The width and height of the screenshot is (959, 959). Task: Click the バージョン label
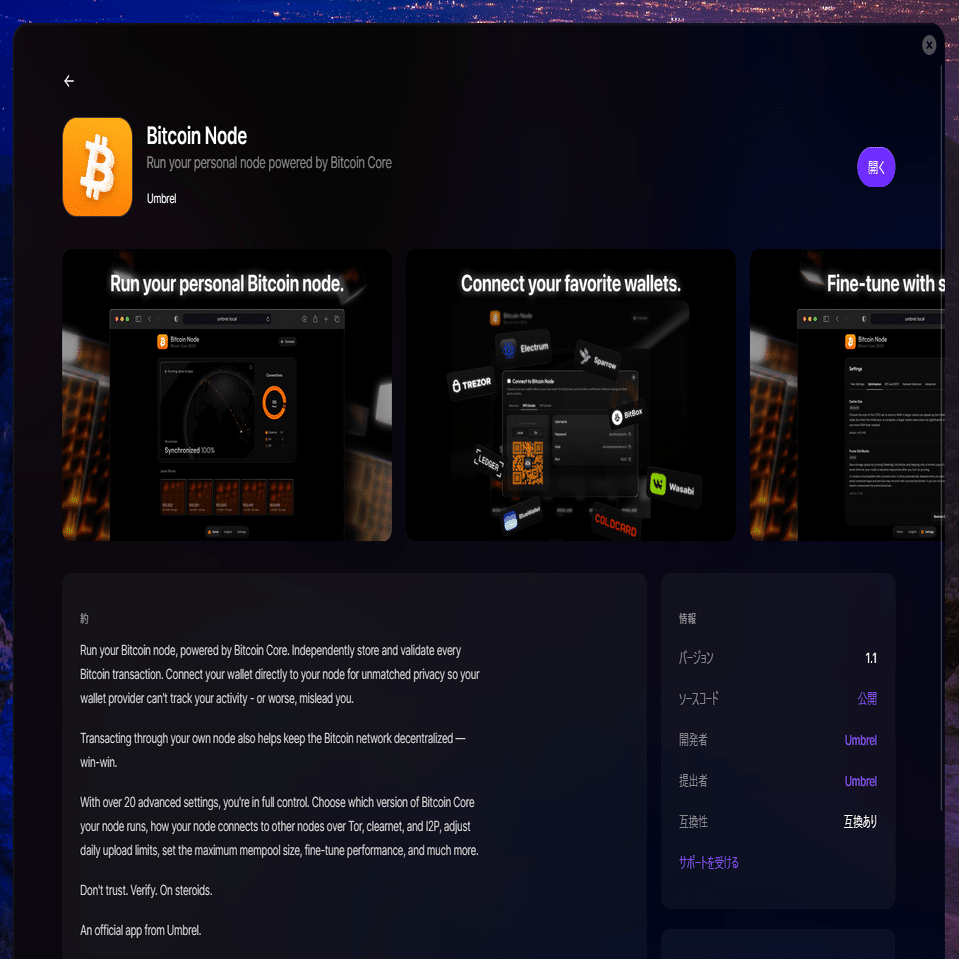click(696, 658)
